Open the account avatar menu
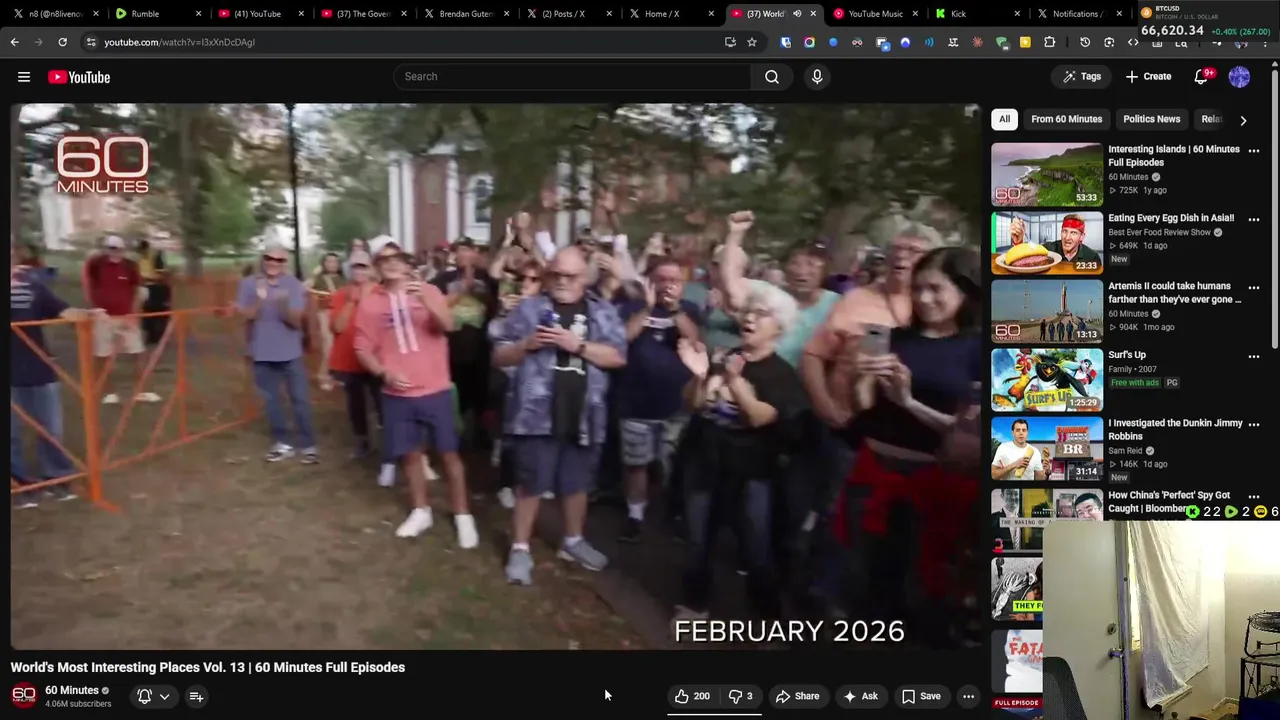Image resolution: width=1280 pixels, height=720 pixels. coord(1239,77)
